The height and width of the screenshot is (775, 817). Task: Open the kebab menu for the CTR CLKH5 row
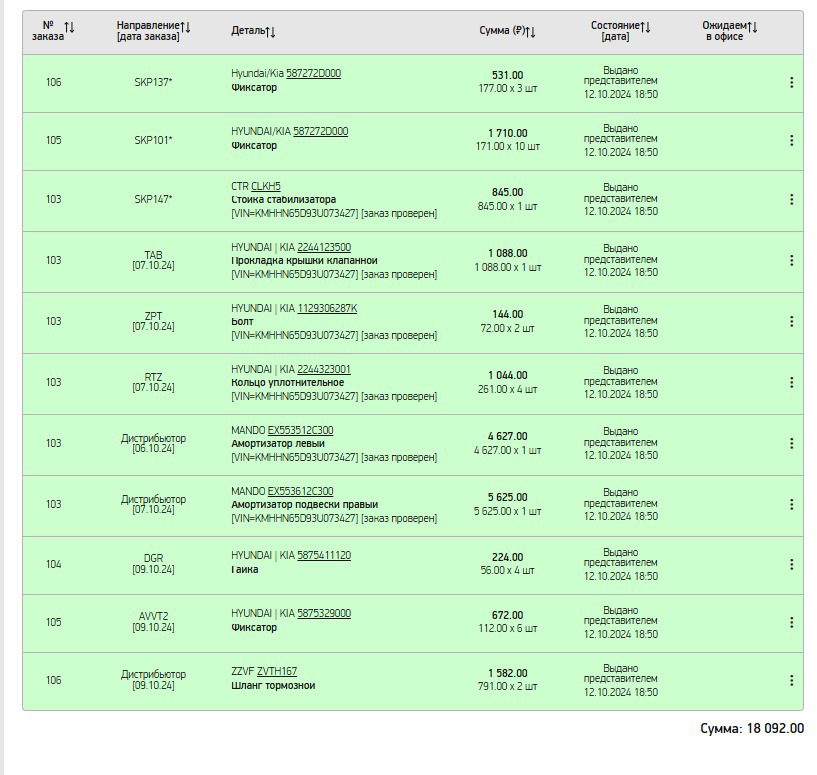pyautogui.click(x=791, y=199)
